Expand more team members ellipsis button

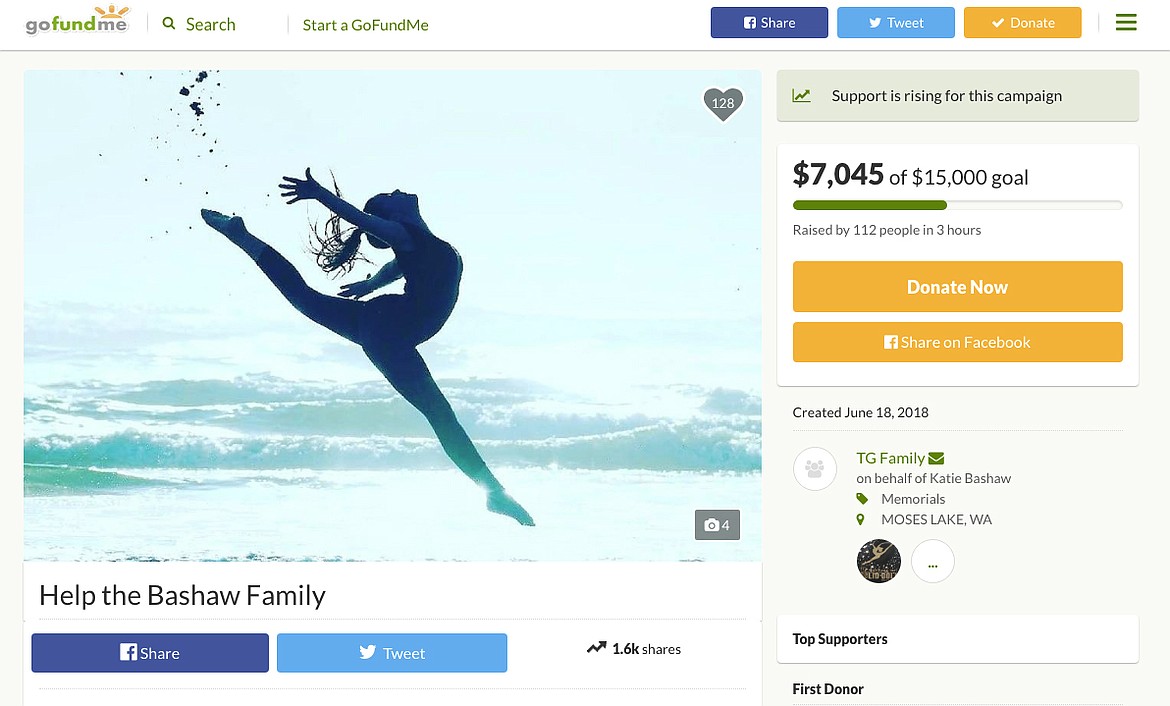(933, 562)
